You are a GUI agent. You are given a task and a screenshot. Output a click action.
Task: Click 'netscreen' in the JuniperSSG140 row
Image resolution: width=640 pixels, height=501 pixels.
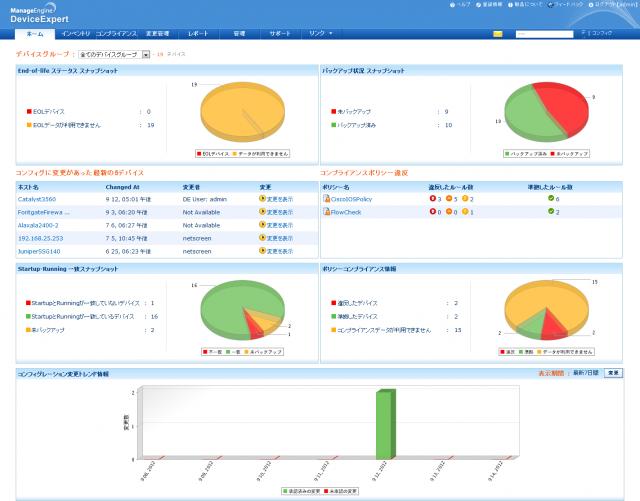(x=197, y=252)
